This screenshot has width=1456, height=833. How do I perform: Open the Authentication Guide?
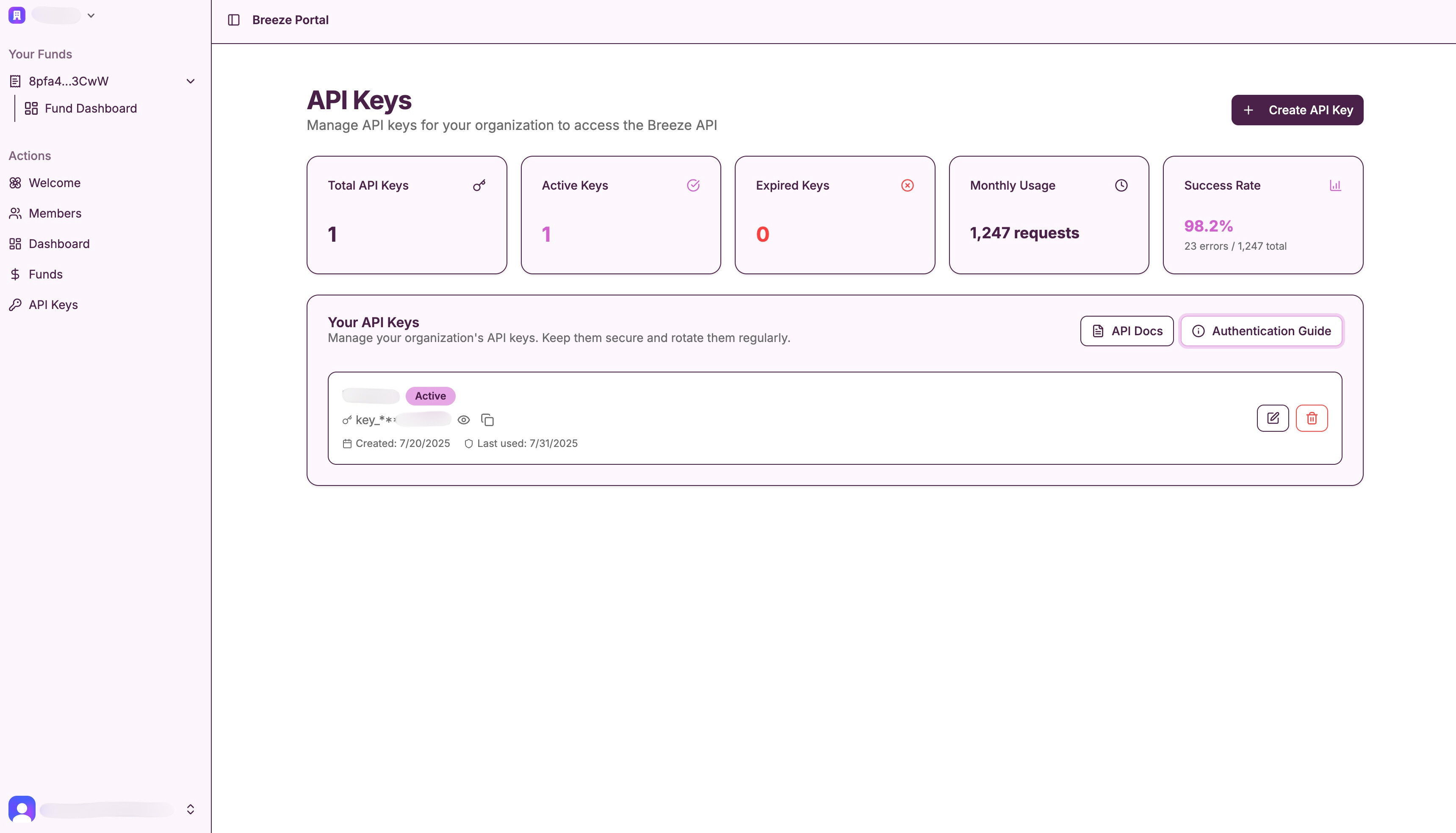[x=1261, y=331]
